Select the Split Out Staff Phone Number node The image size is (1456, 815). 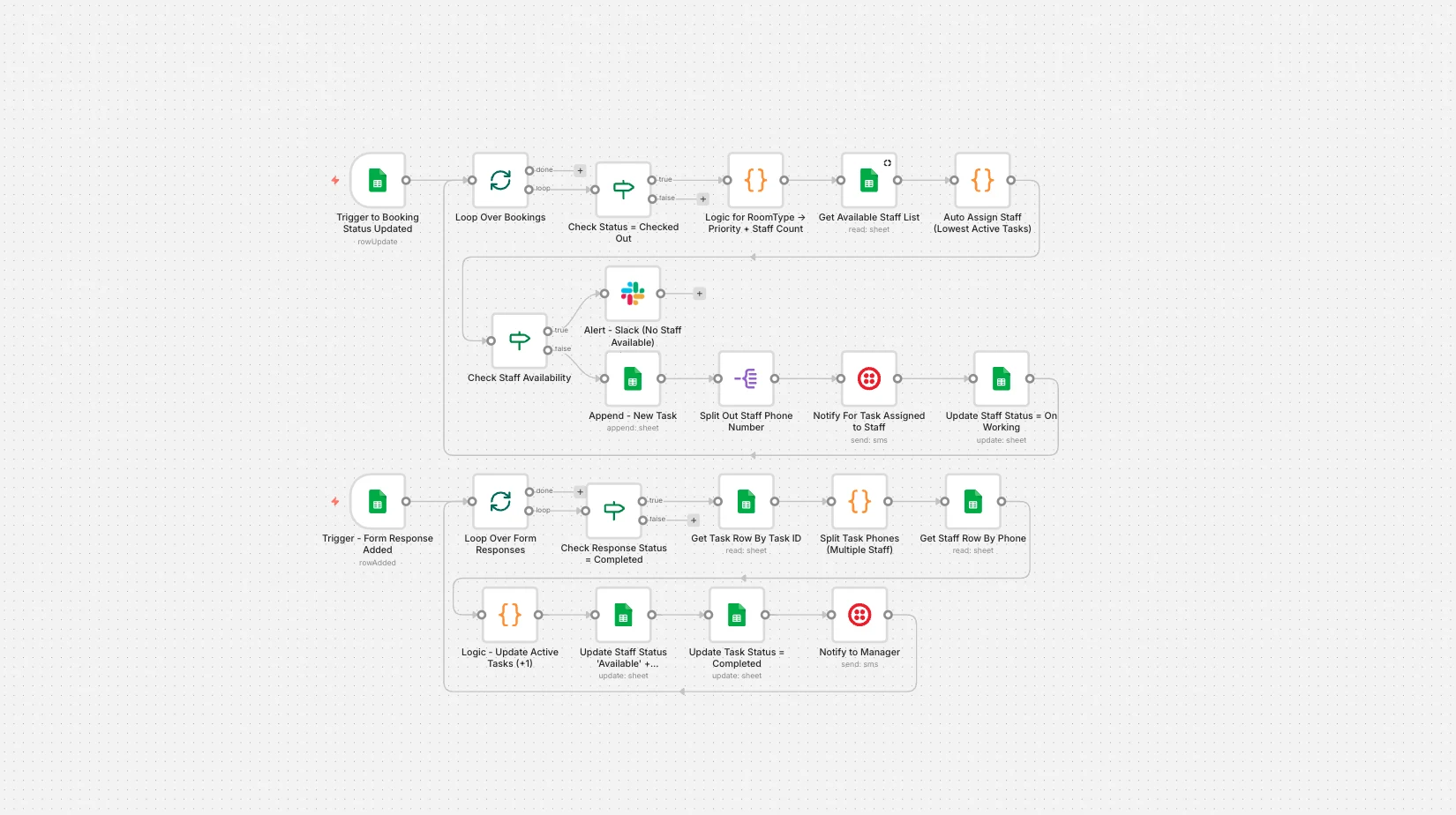click(746, 378)
